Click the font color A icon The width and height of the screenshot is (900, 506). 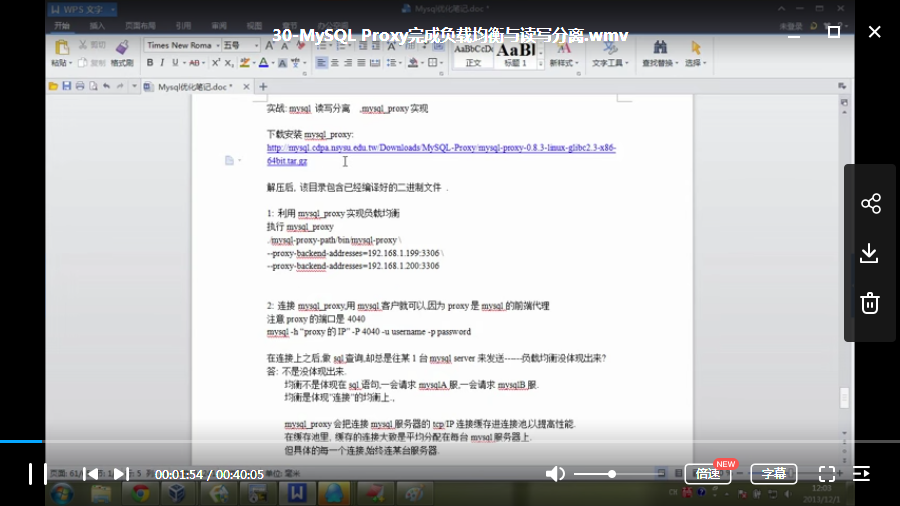(263, 63)
